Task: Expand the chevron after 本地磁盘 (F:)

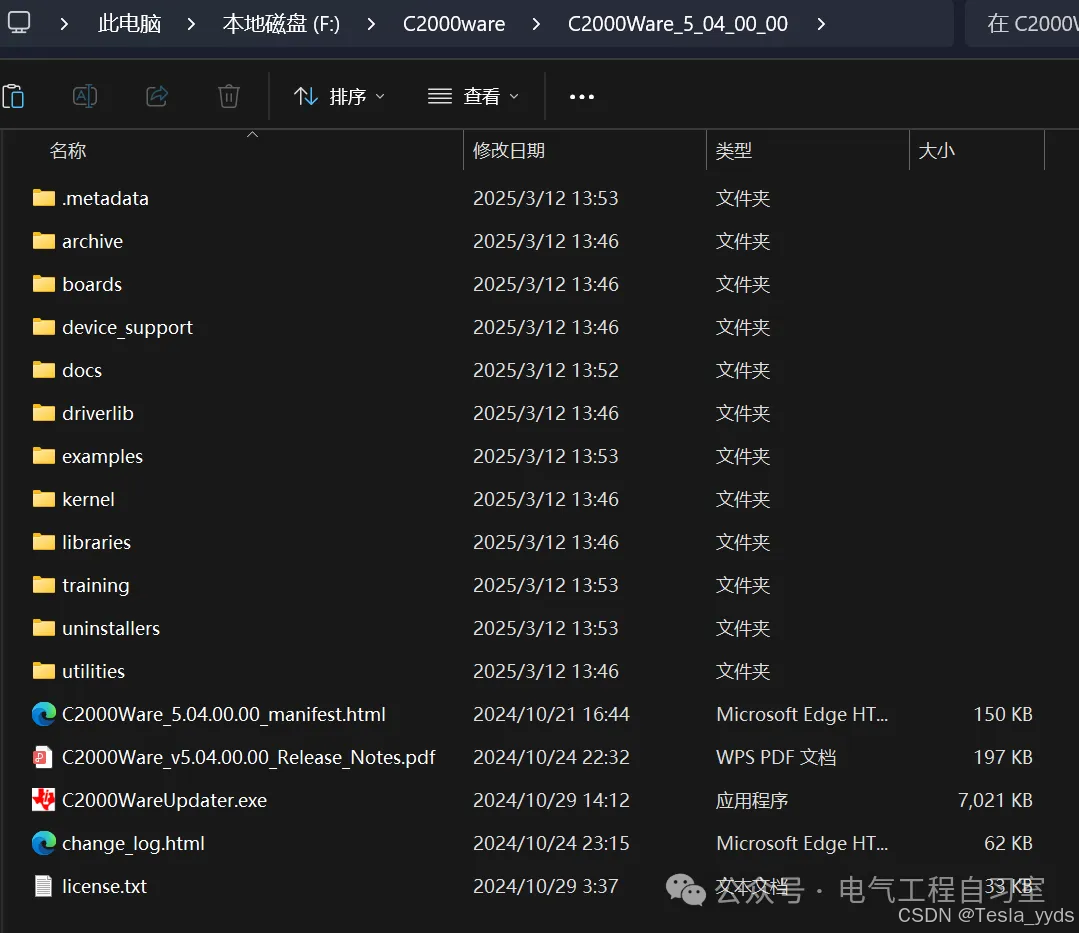Action: tap(371, 24)
